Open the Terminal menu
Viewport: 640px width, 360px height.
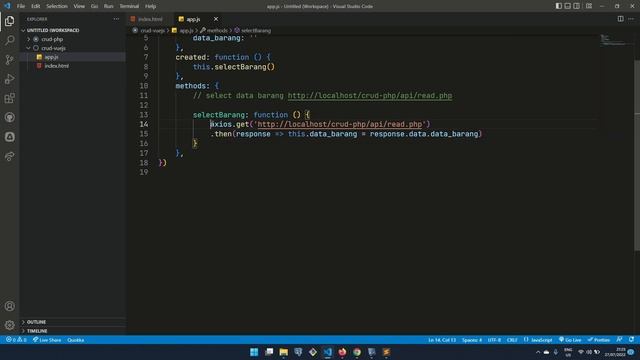coord(129,6)
